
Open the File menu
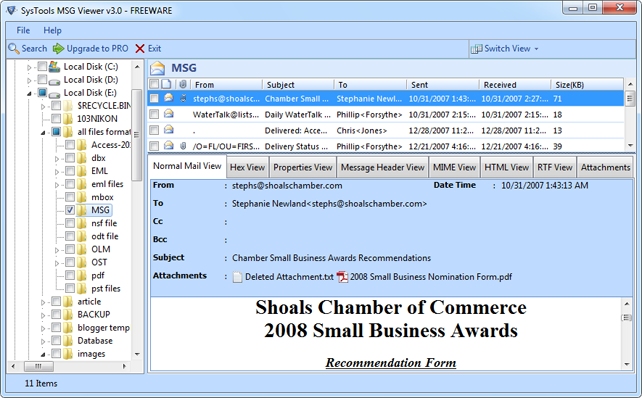tap(23, 30)
